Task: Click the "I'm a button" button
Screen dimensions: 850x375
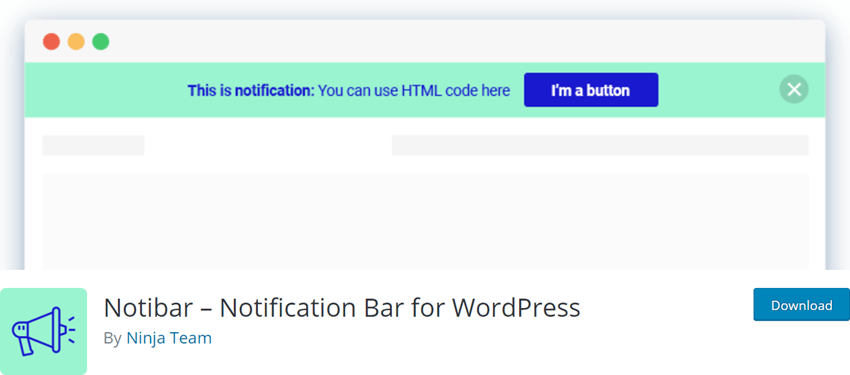Action: click(591, 90)
